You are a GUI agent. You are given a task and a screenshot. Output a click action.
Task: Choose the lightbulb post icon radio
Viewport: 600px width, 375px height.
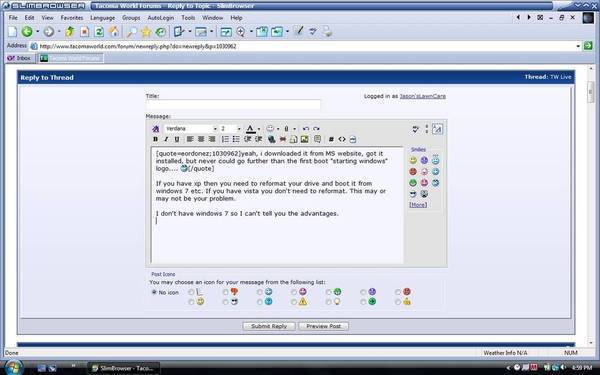click(x=328, y=302)
